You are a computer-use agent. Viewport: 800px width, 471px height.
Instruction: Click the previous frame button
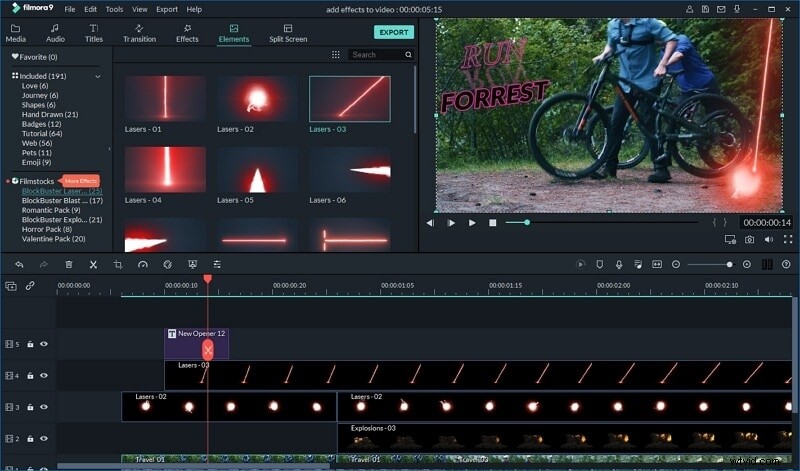click(430, 223)
